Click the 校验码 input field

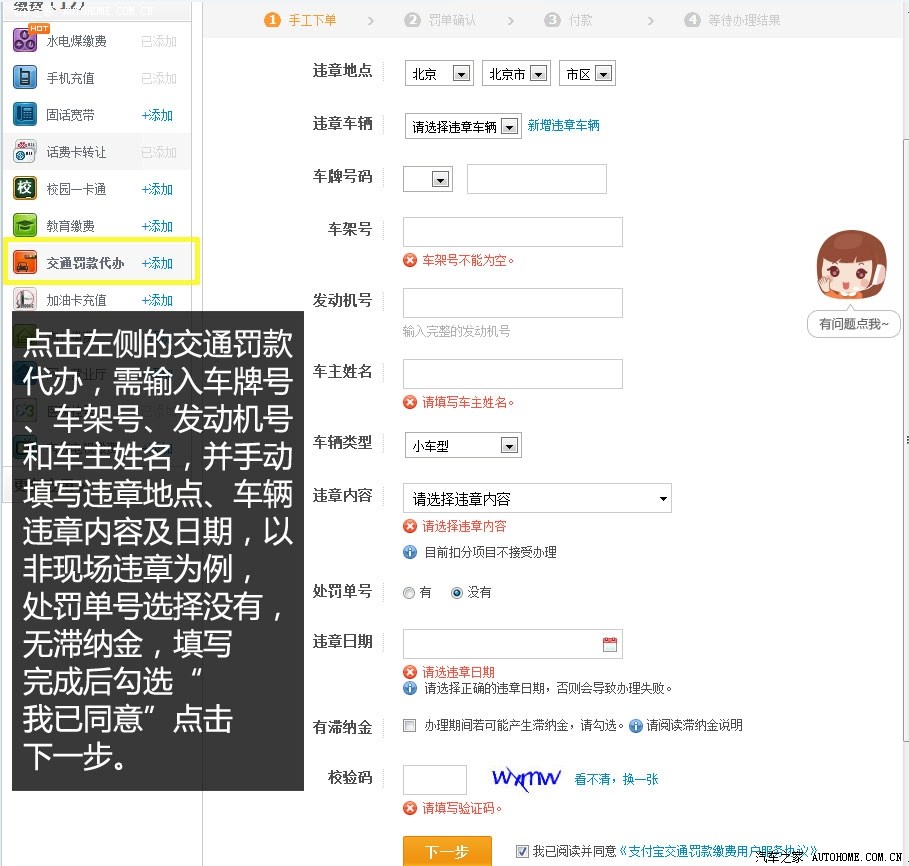point(435,780)
